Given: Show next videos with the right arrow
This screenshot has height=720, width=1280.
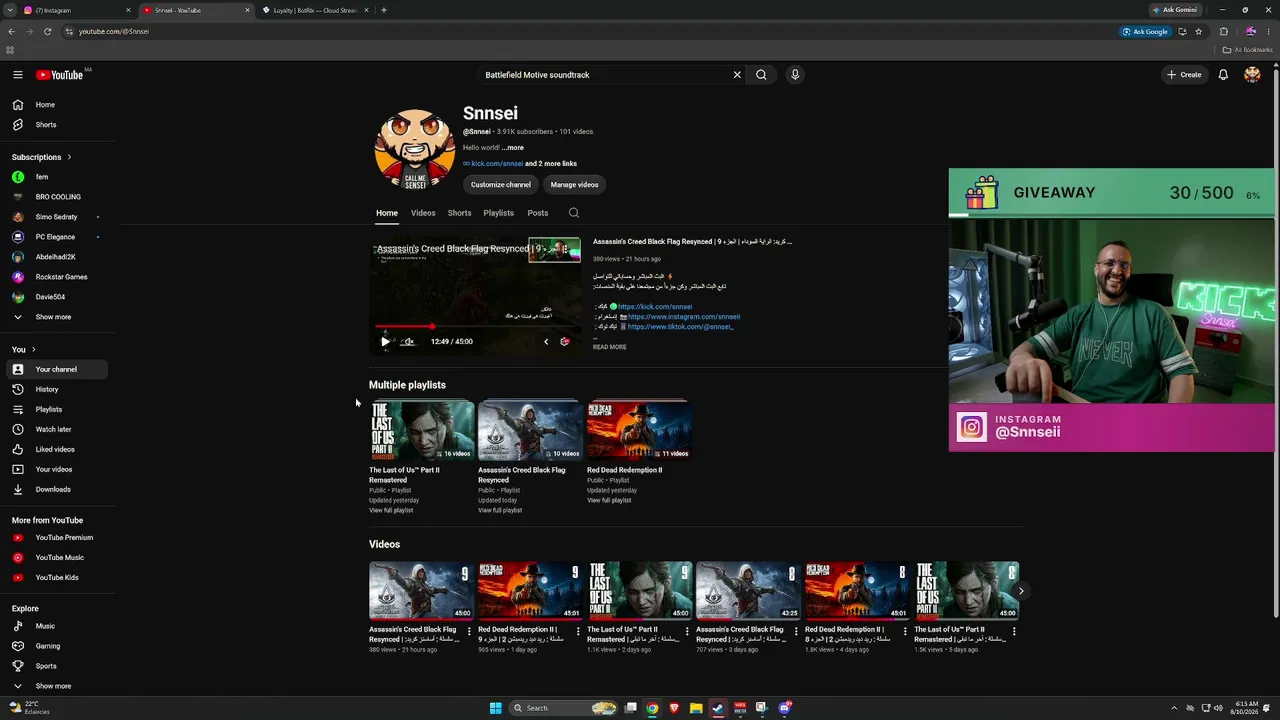Looking at the screenshot, I should tap(1020, 591).
